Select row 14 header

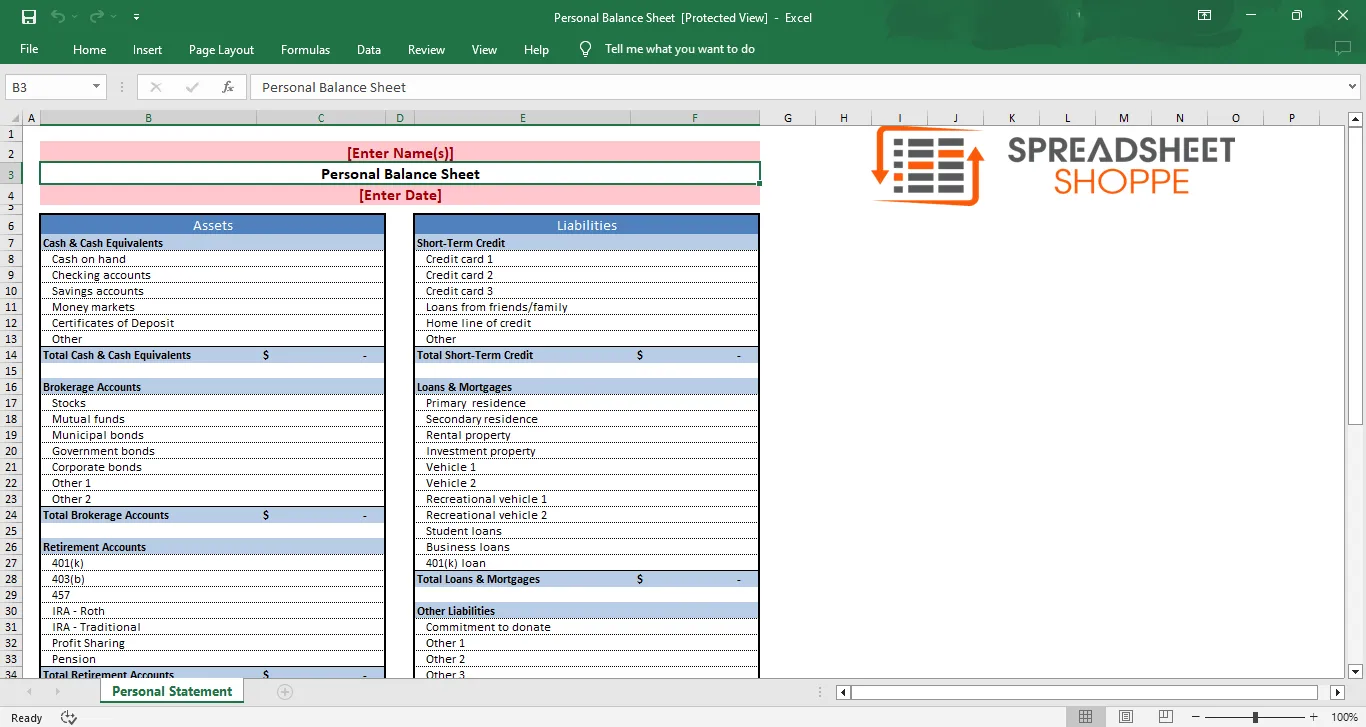tap(11, 355)
